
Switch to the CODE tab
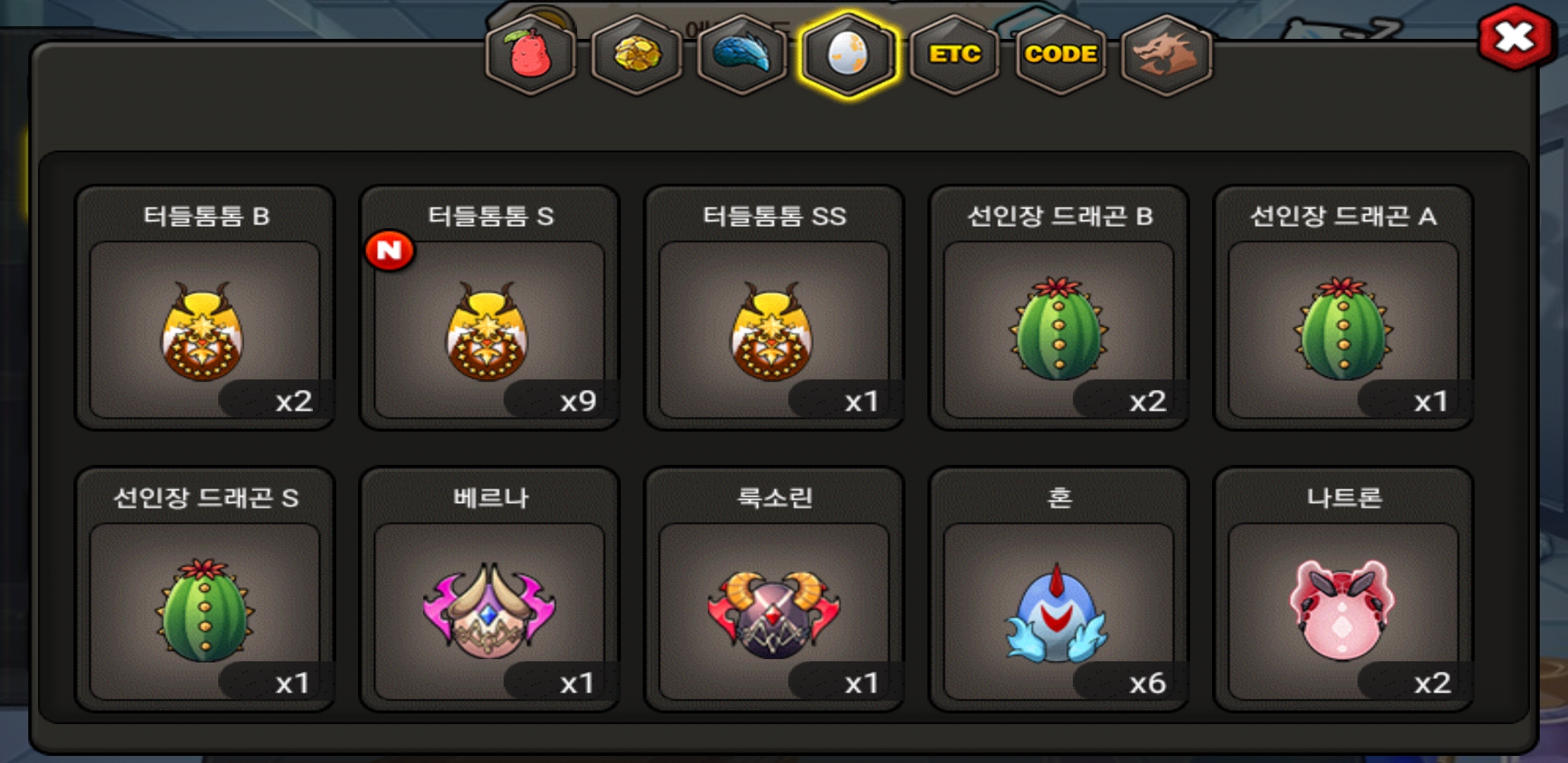pos(1060,54)
